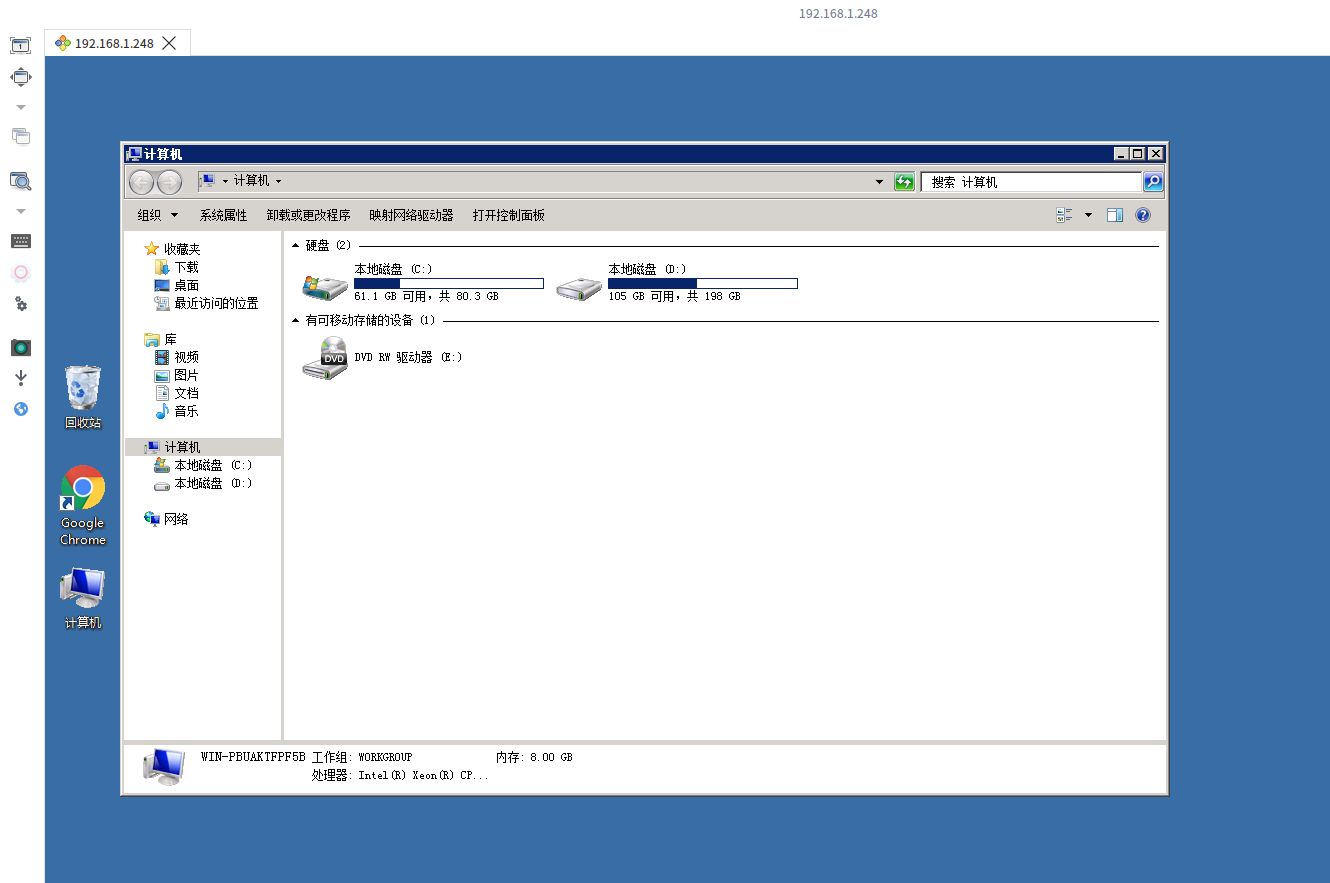The width and height of the screenshot is (1330, 883).
Task: Expand the upper small arrow in remote sidebar
Action: (21, 107)
